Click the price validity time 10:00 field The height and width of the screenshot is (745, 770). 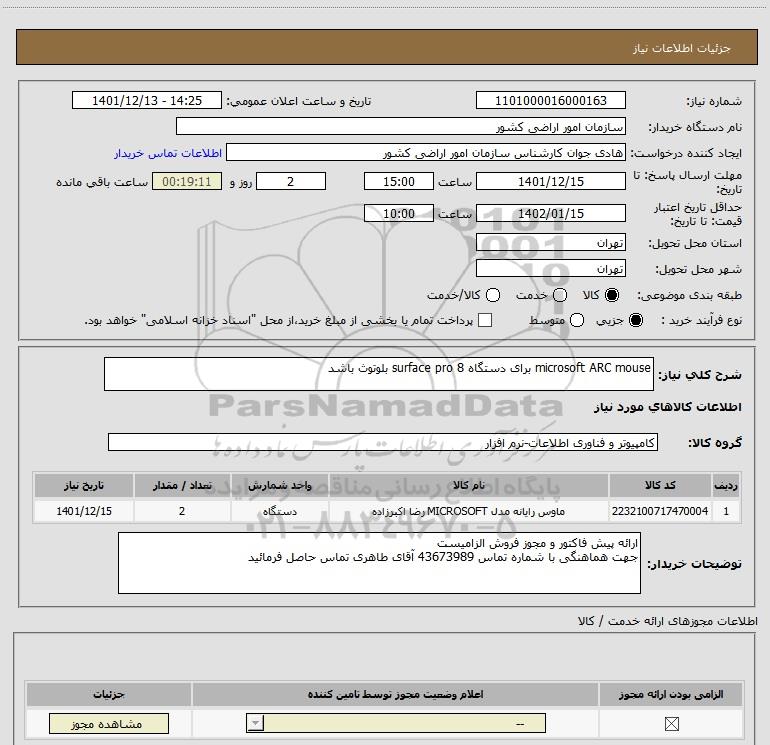(399, 214)
